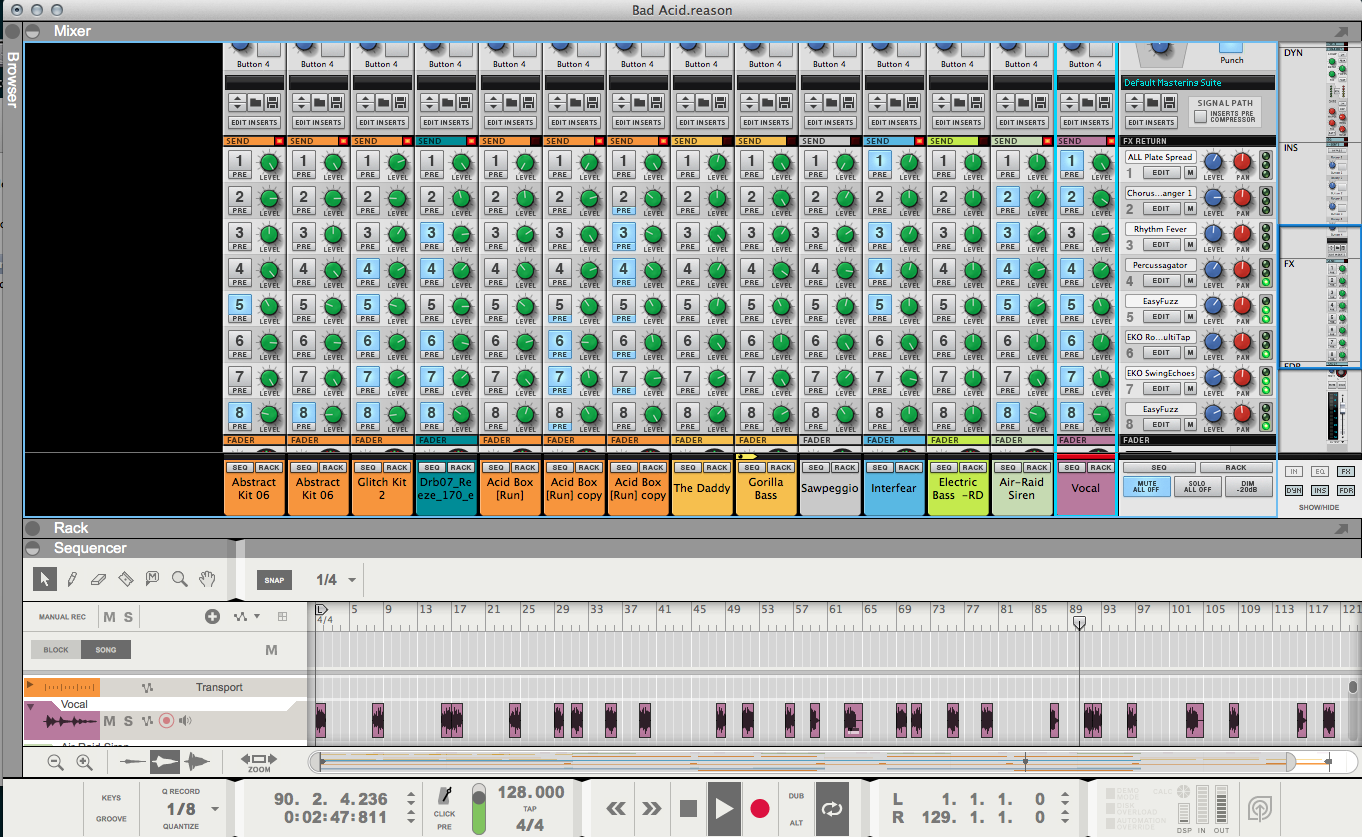1362x837 pixels.
Task: Show the EQ section in mixer
Action: [x=1319, y=471]
